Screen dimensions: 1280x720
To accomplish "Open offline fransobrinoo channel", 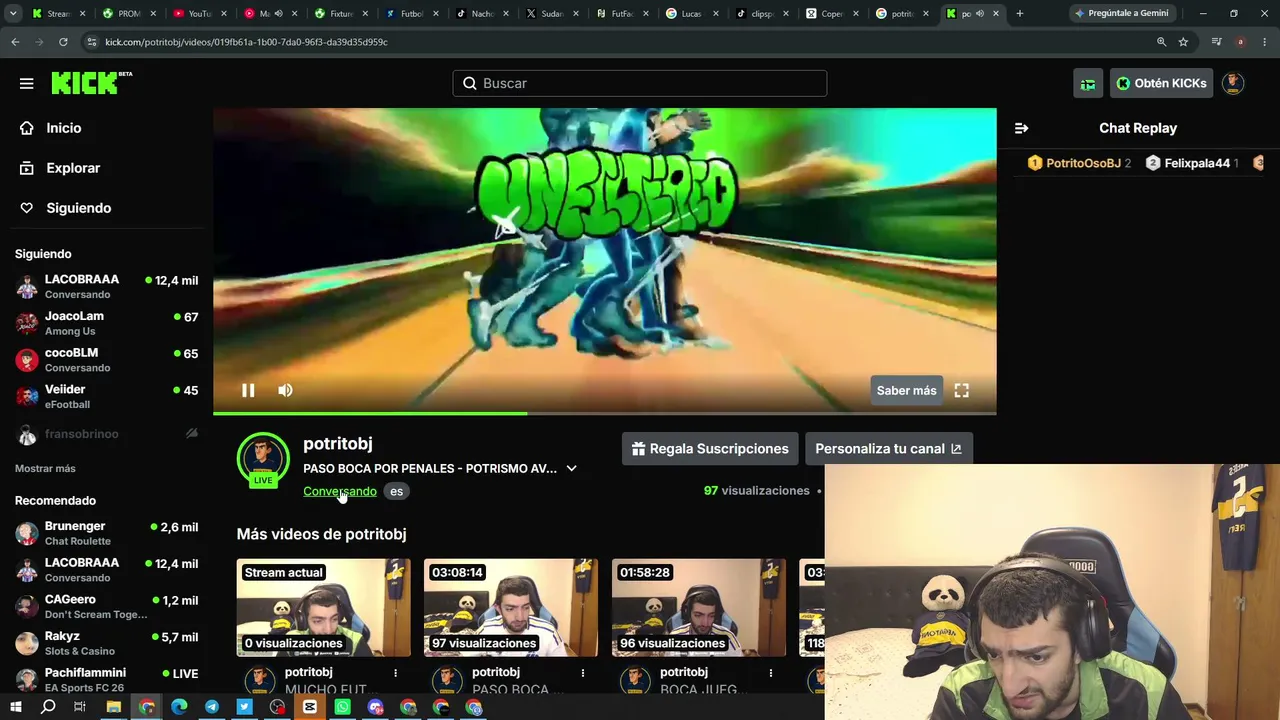I will pyautogui.click(x=106, y=434).
